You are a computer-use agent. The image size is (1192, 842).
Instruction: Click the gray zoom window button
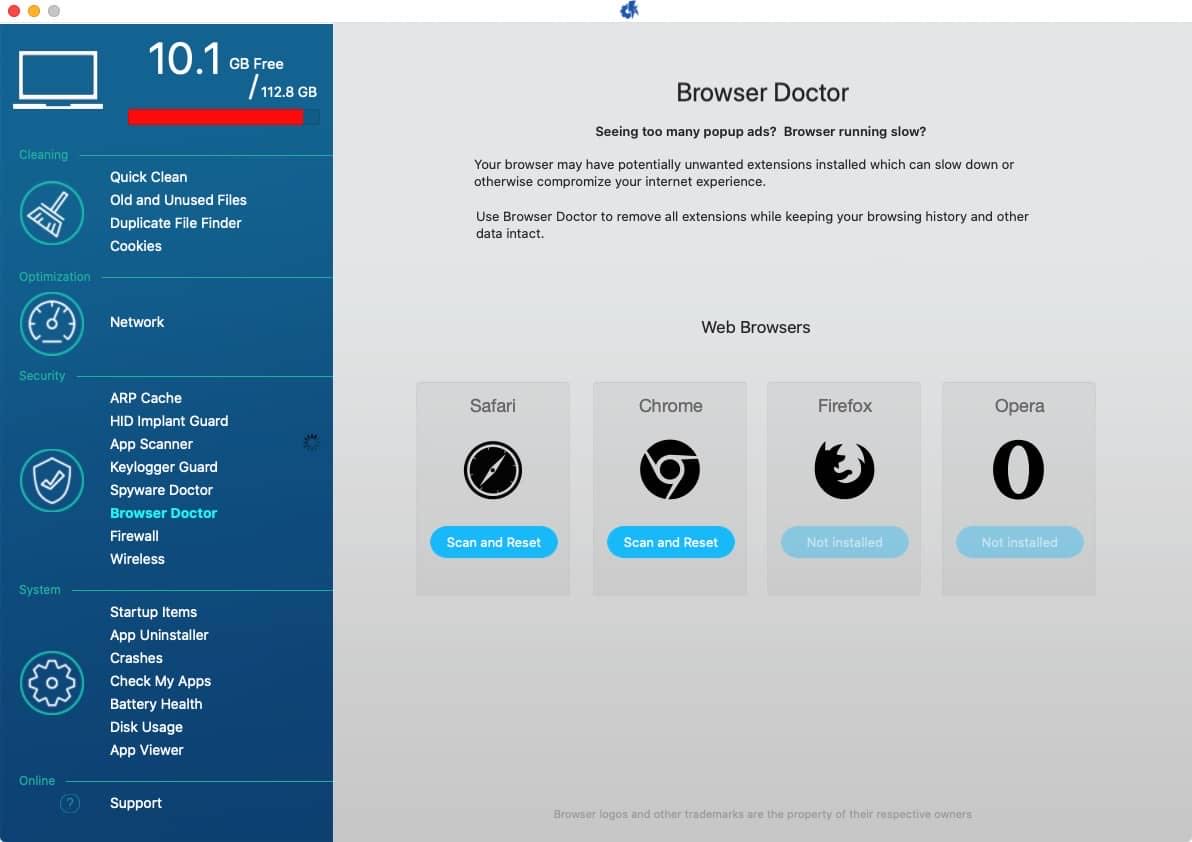pos(54,11)
